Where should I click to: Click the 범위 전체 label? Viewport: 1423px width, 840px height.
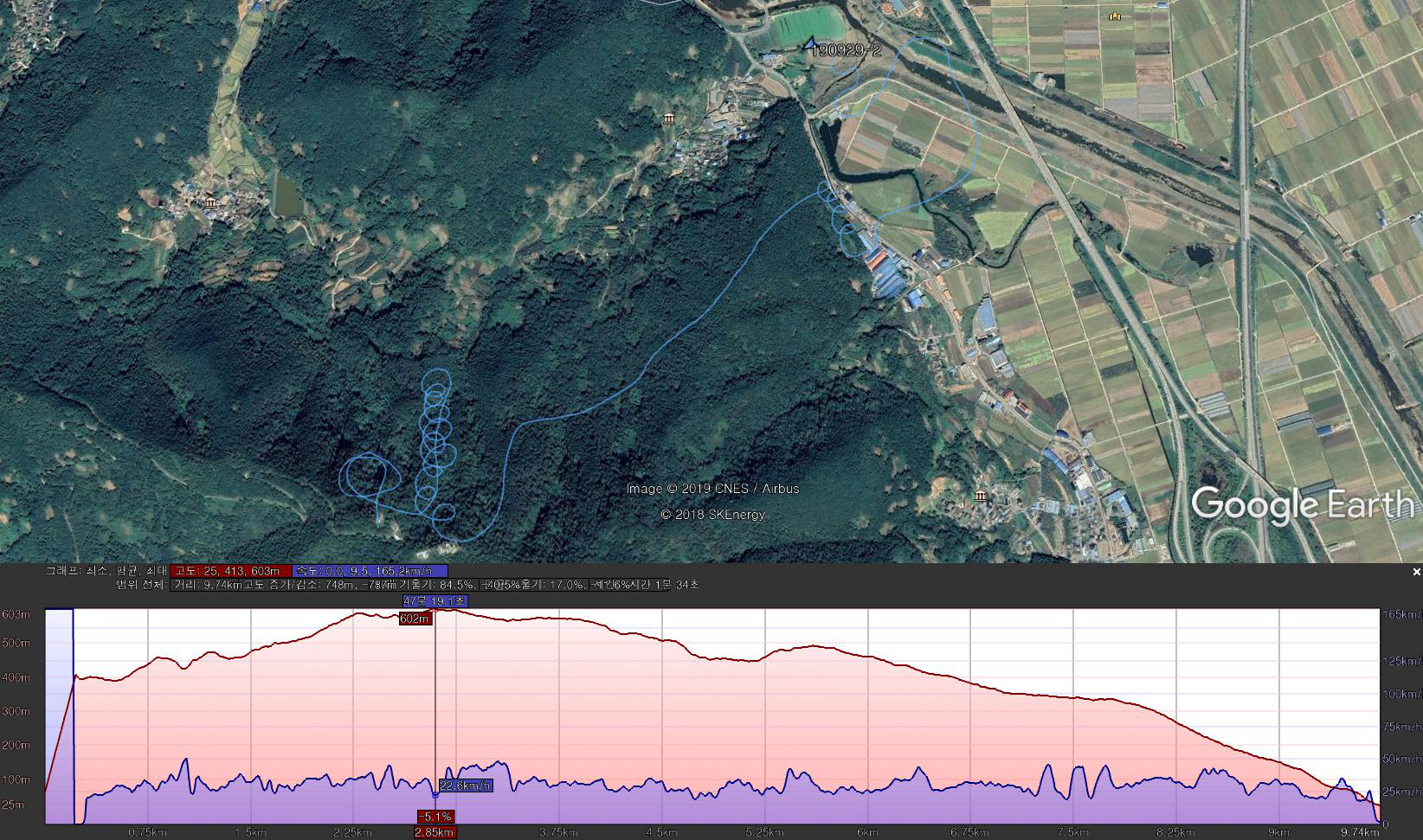coord(141,585)
